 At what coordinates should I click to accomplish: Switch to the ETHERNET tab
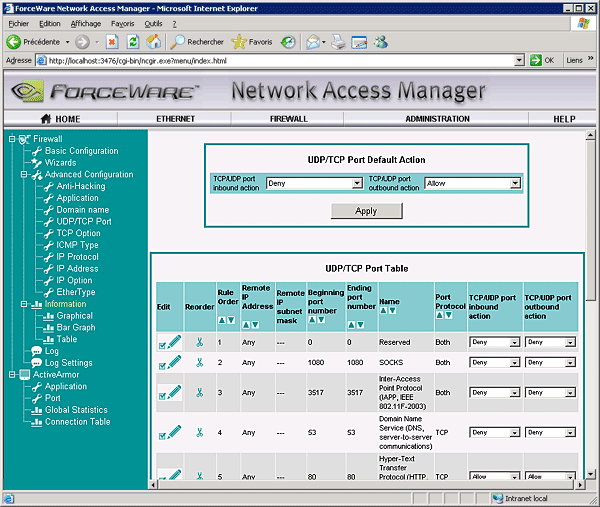(175, 119)
